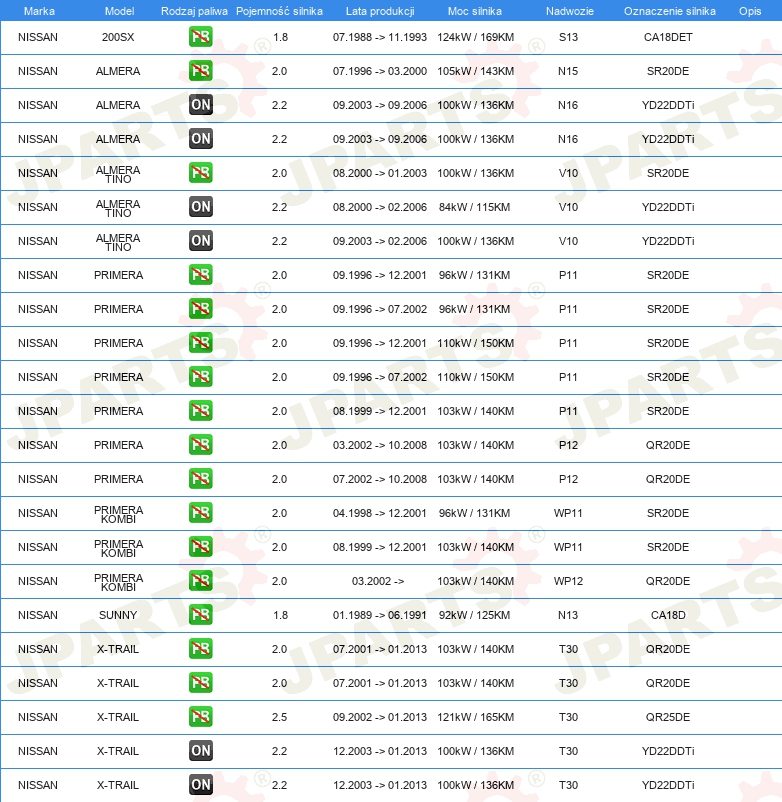The image size is (782, 802).
Task: Select the open-ended 03.2002 -> cell in WP12 row
Action: click(x=378, y=581)
